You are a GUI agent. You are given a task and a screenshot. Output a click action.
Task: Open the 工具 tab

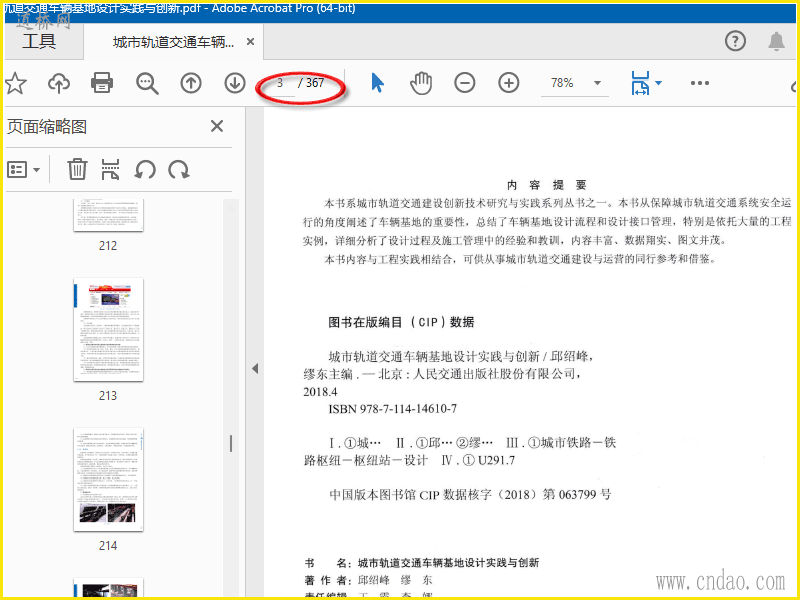click(x=39, y=41)
